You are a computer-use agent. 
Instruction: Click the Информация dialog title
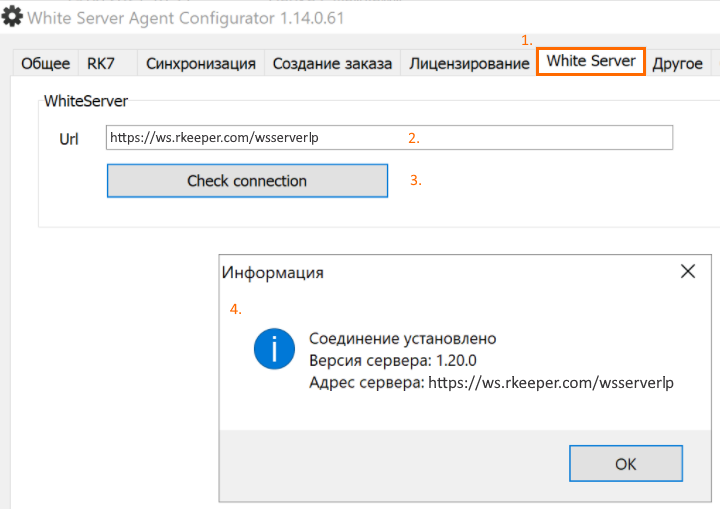(272, 272)
